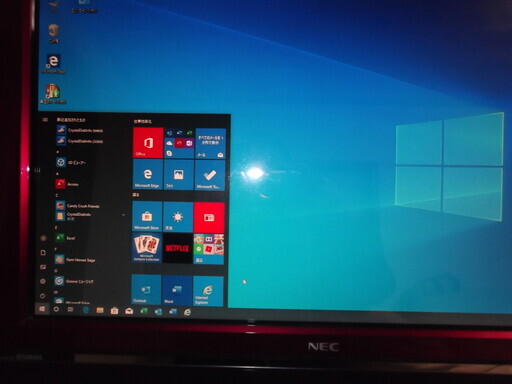The width and height of the screenshot is (512, 384).
Task: Open Settings gear in Start rail
Action: pos(43,281)
